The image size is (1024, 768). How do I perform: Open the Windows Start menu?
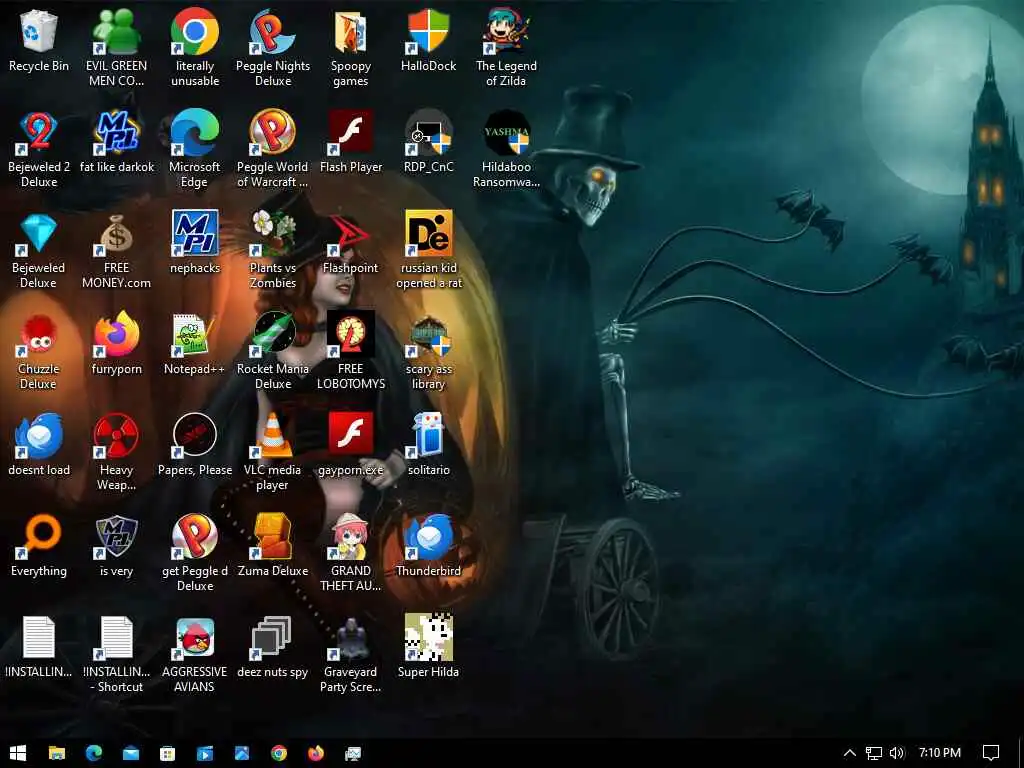pyautogui.click(x=18, y=753)
